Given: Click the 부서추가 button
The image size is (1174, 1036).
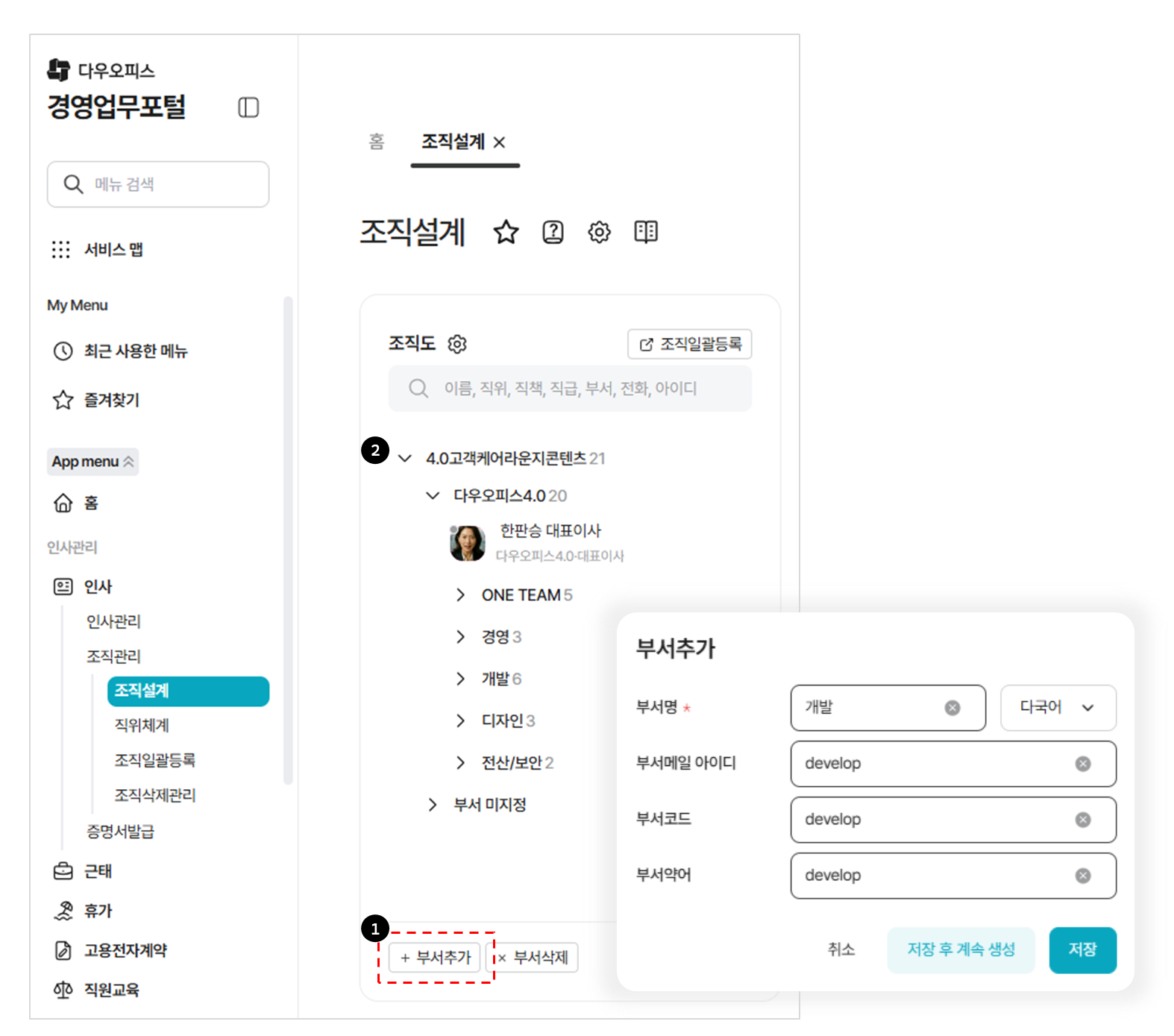Looking at the screenshot, I should pos(436,958).
